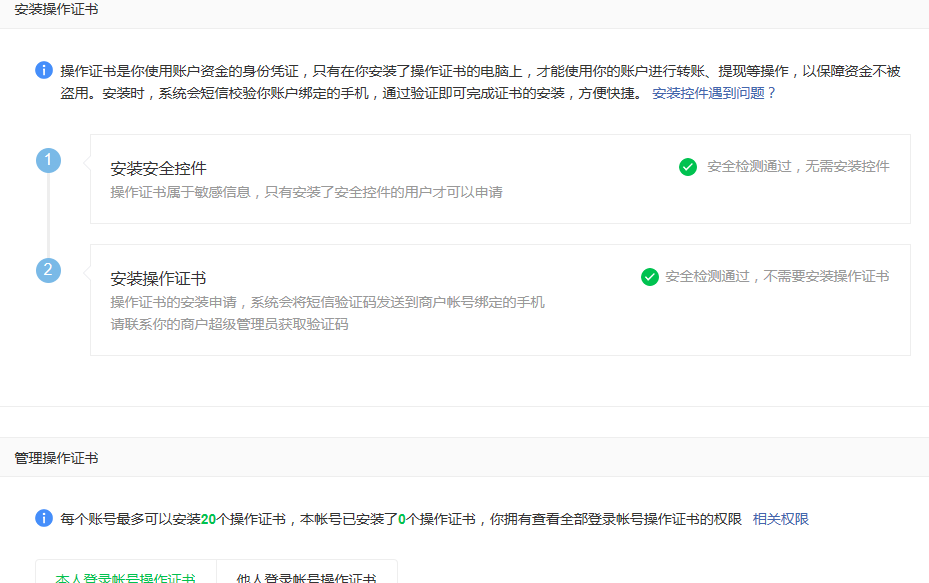Click the 安全检测通过，不需要安装操作证书 status text
This screenshot has width=929, height=583.
click(x=776, y=277)
